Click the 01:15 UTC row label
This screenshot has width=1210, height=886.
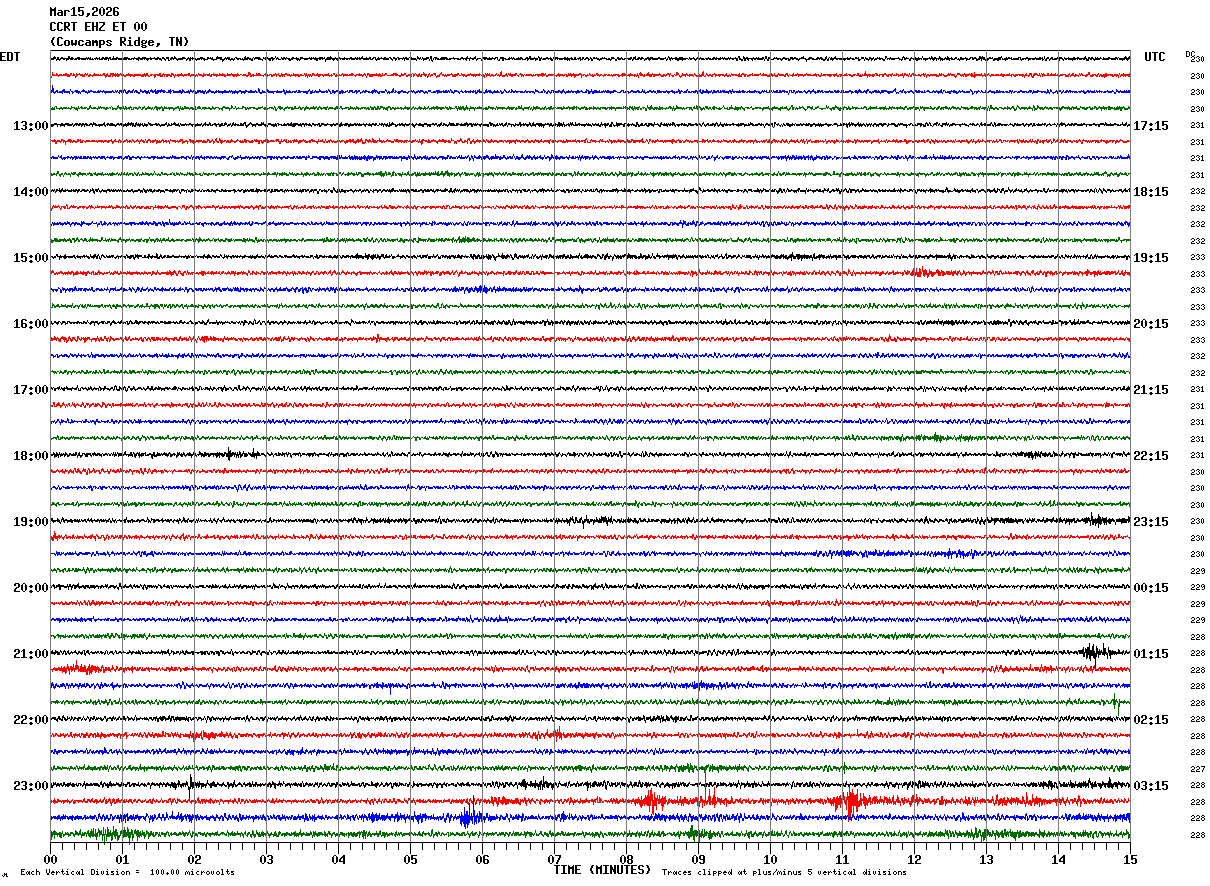(1151, 654)
